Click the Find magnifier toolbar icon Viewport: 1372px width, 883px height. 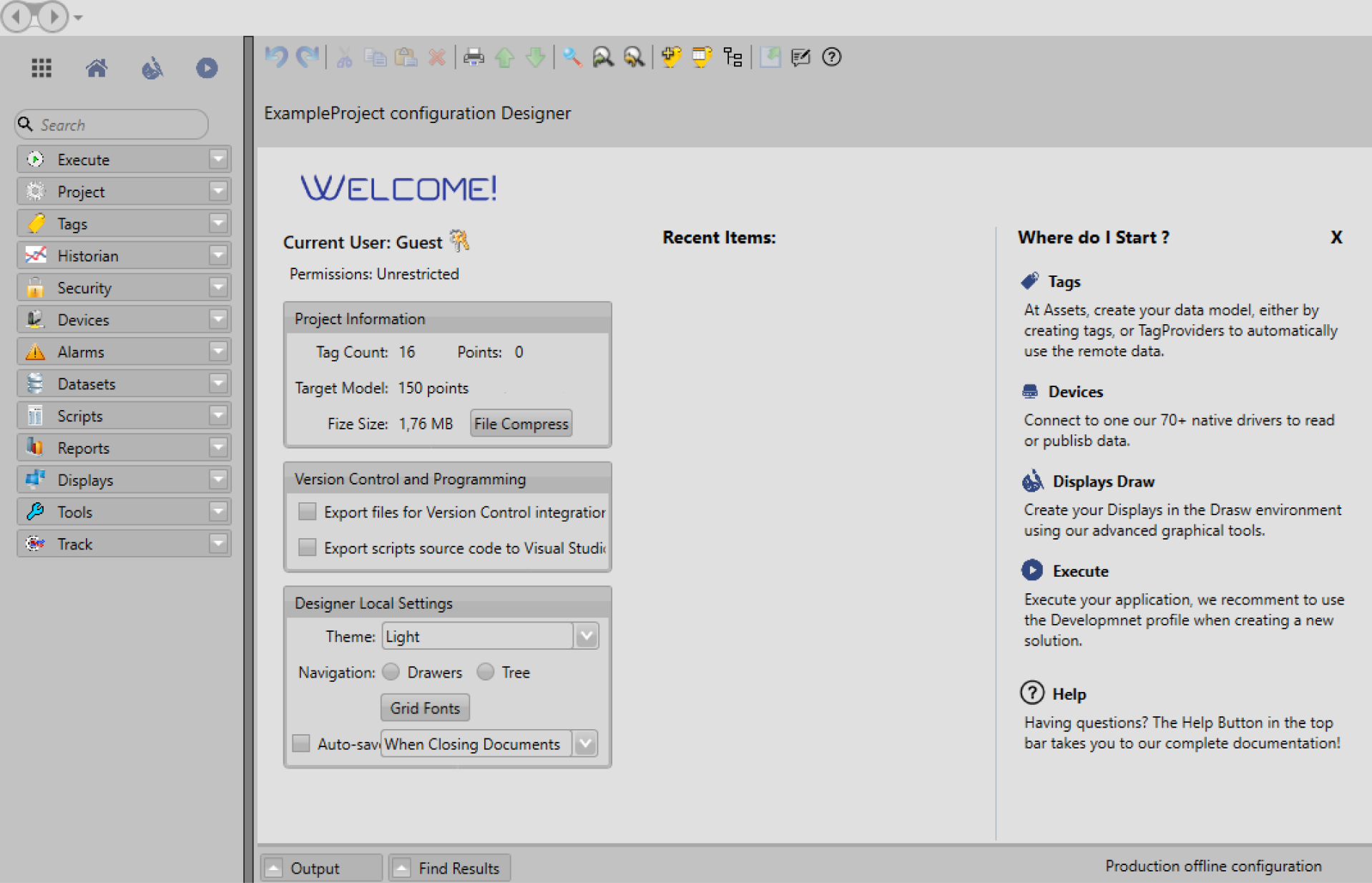pos(572,57)
